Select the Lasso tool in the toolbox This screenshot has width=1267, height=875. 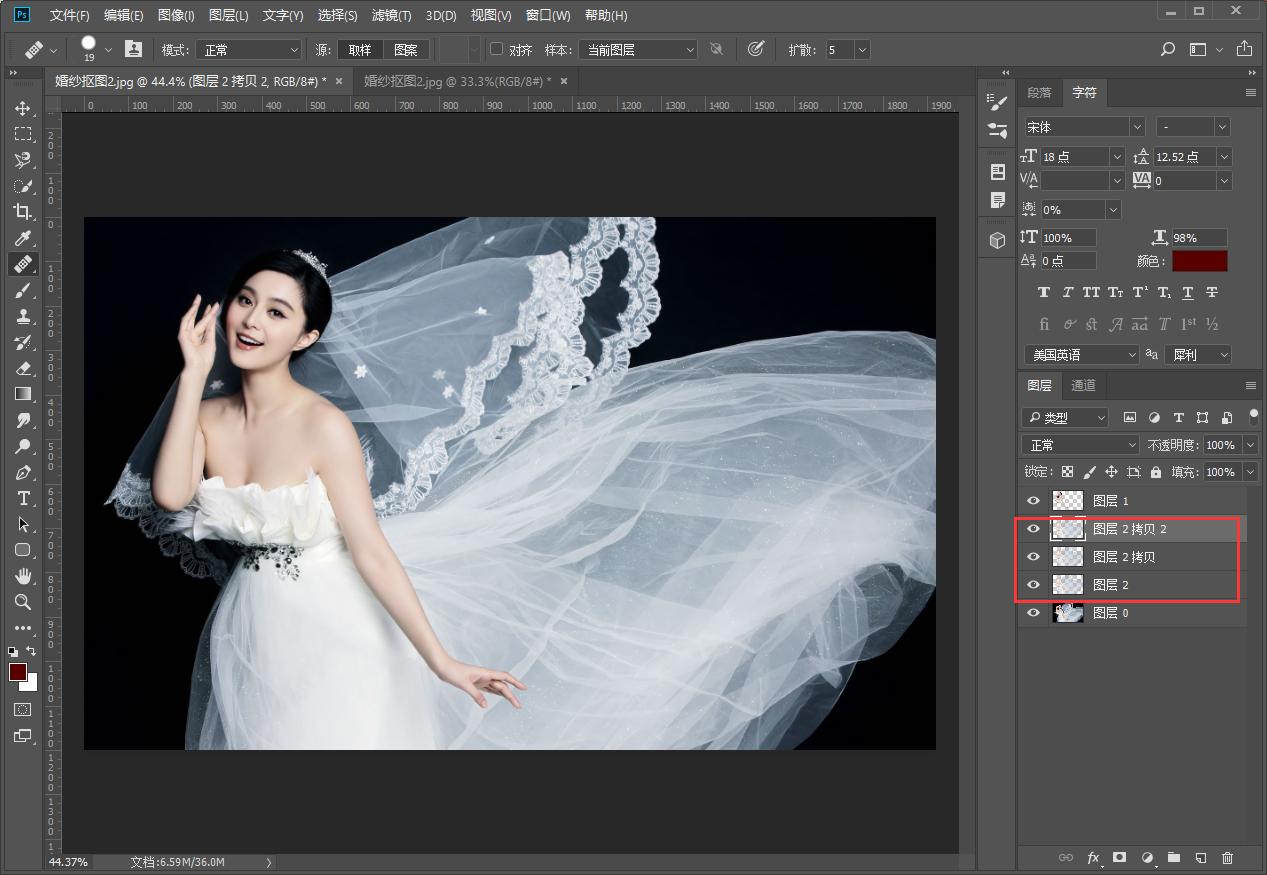(22, 160)
